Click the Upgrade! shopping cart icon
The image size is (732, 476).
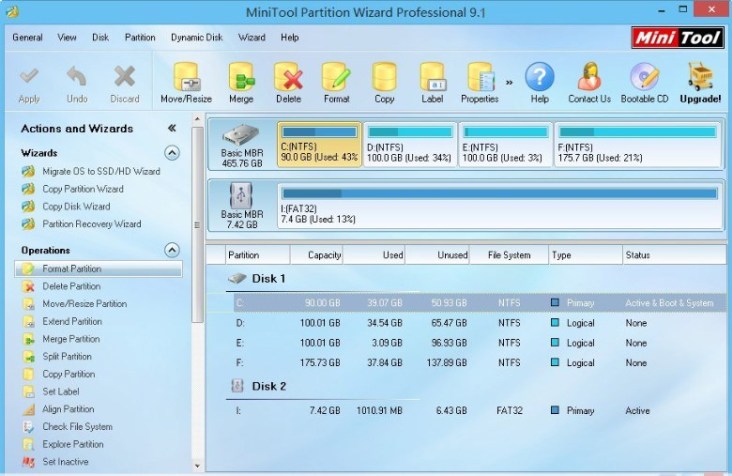[x=700, y=77]
